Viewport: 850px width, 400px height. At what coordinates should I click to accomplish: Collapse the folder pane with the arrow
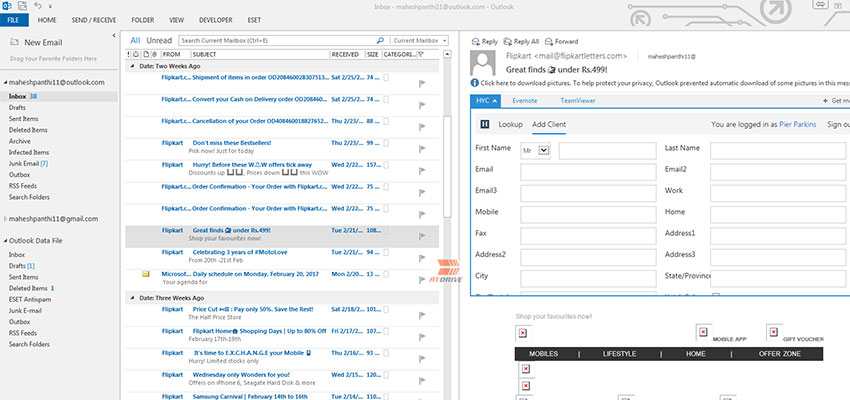click(x=113, y=35)
